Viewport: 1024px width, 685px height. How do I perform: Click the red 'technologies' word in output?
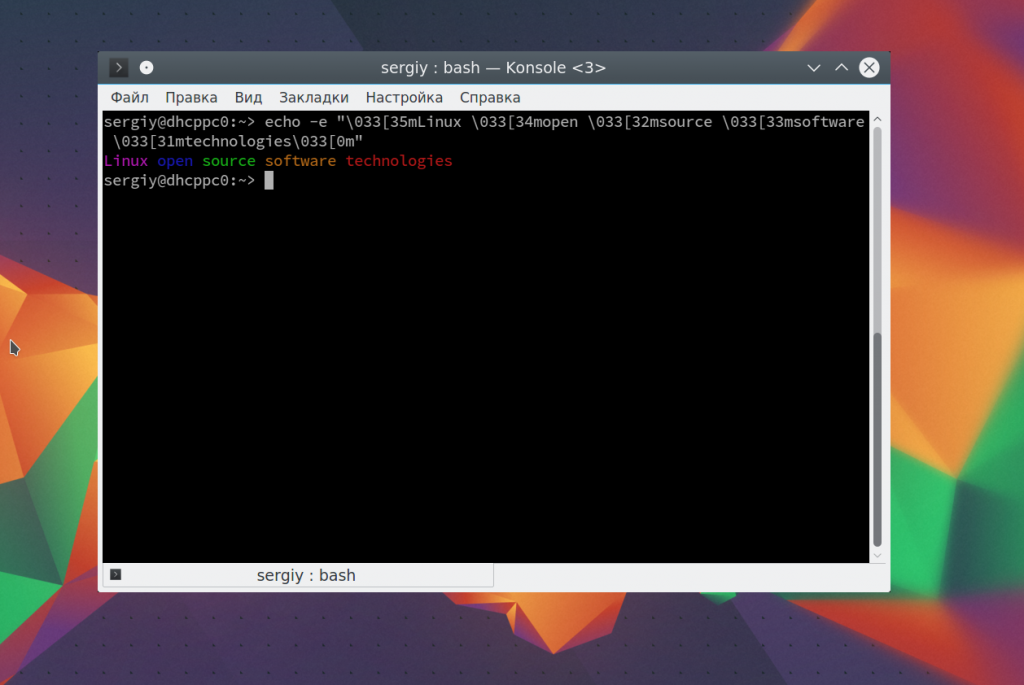(x=399, y=161)
